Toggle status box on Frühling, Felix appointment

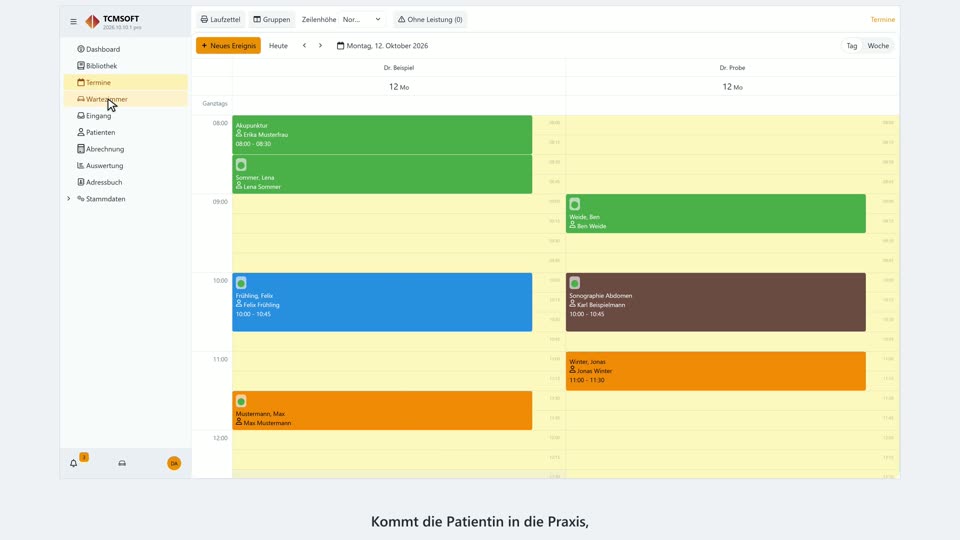[241, 283]
